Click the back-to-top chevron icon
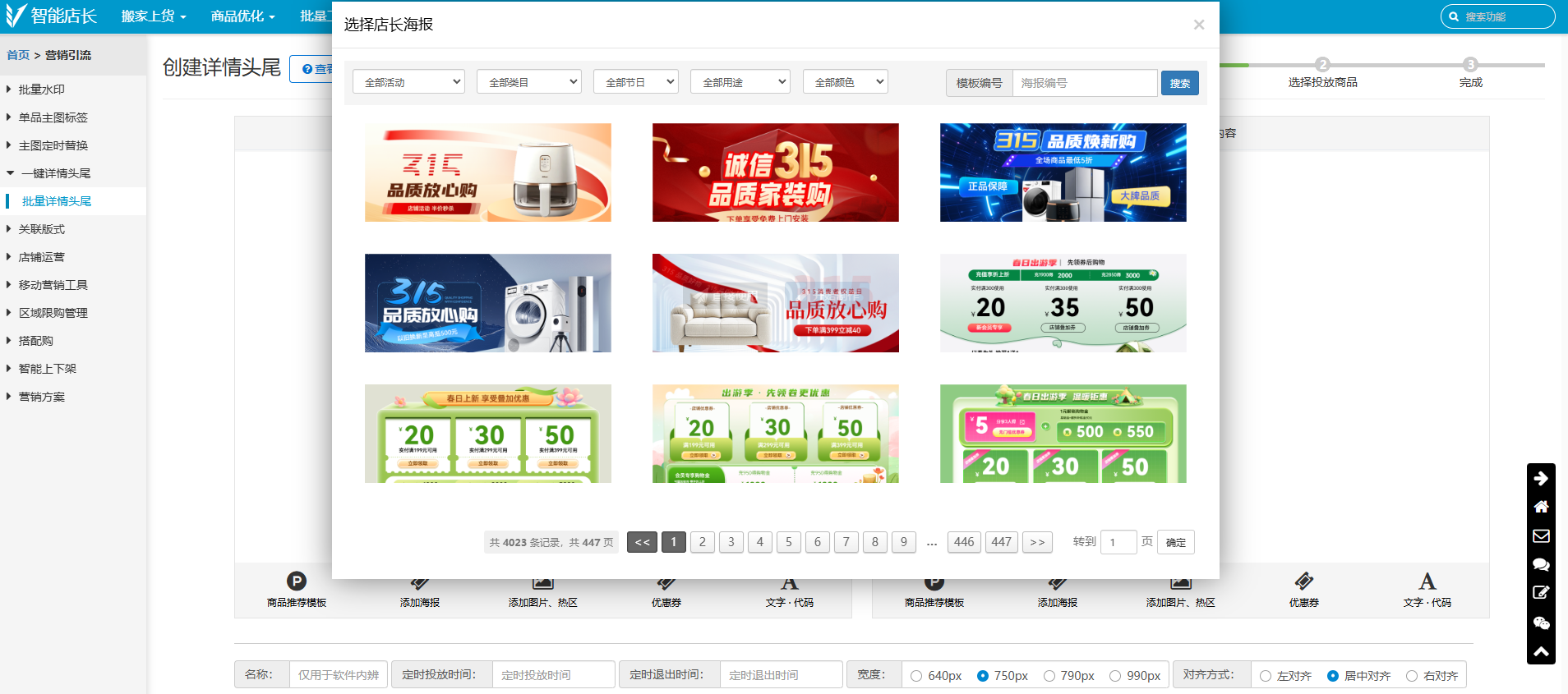1568x694 pixels. tap(1541, 651)
